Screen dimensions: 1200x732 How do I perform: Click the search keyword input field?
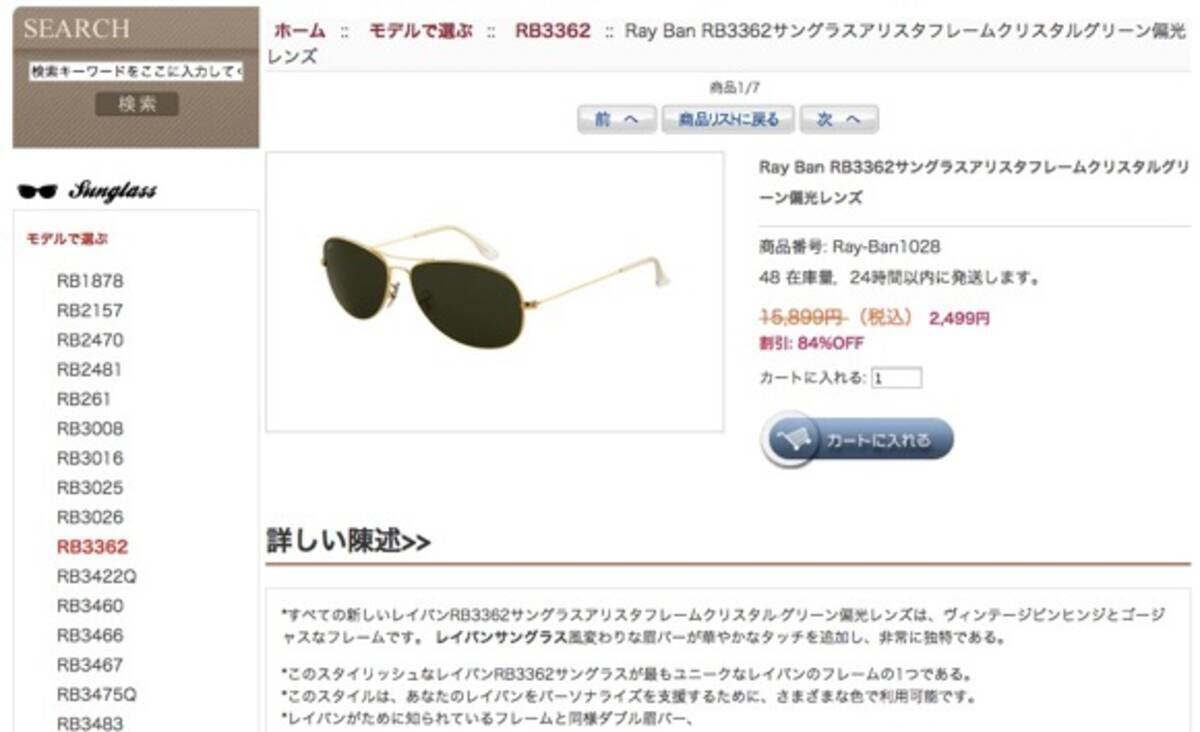point(136,72)
